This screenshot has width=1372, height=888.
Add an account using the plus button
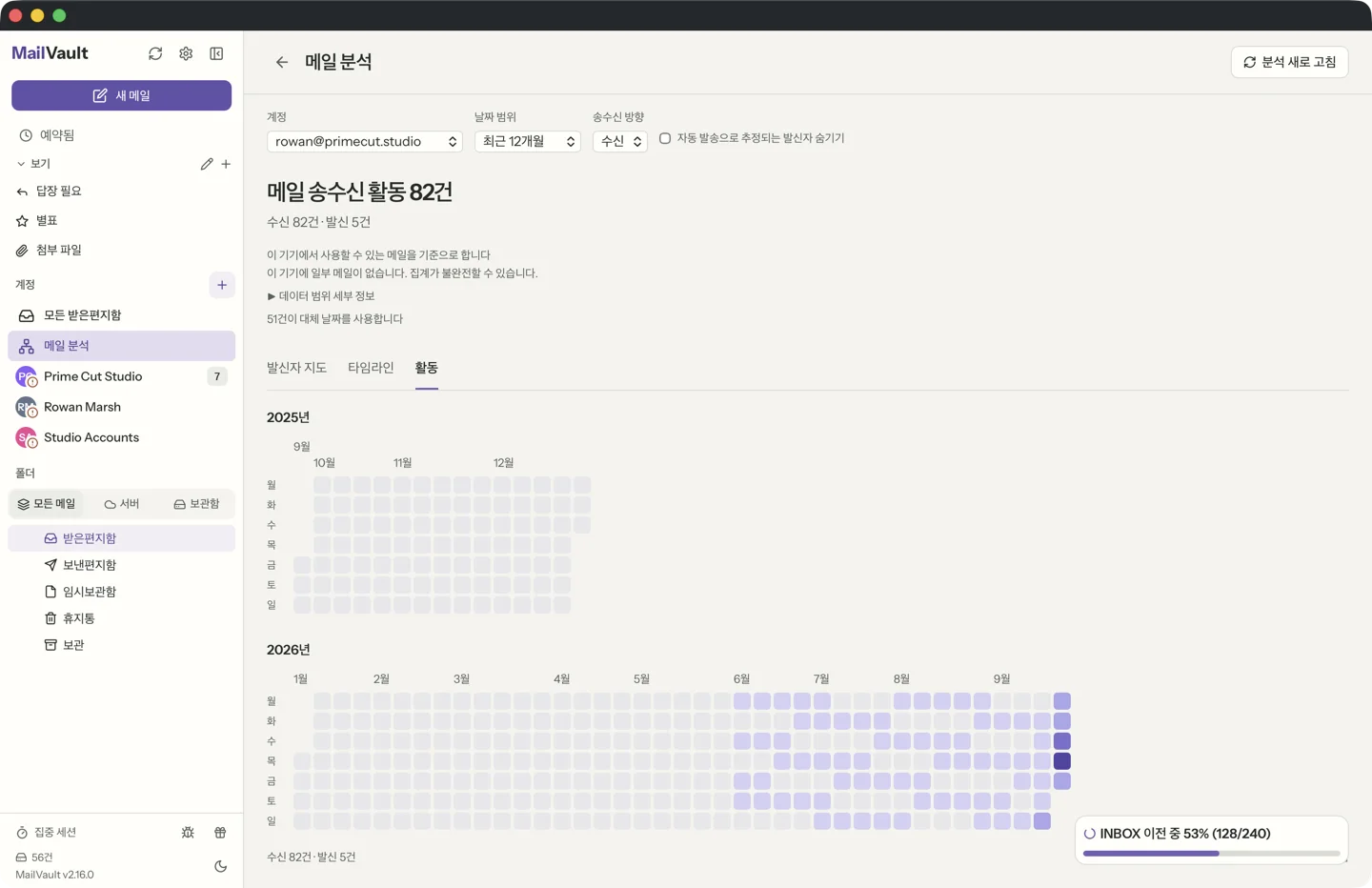(x=222, y=285)
